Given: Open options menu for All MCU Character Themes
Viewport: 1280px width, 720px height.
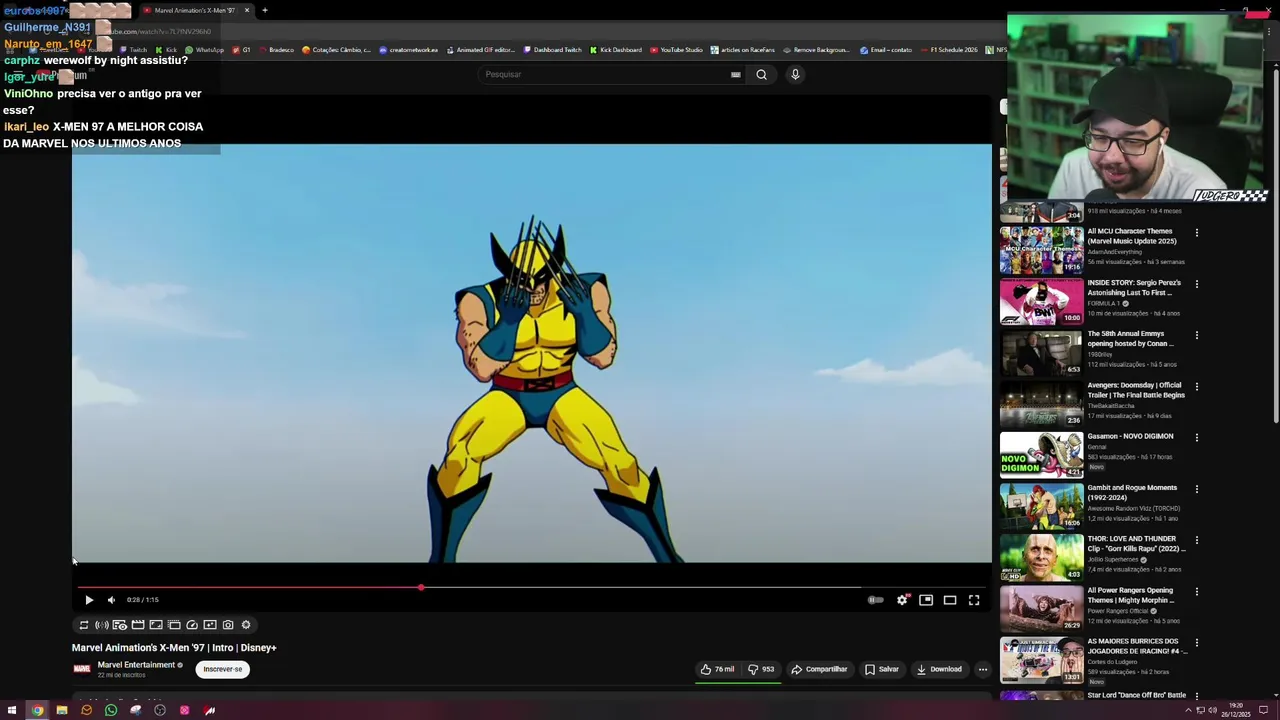Looking at the screenshot, I should tap(1197, 233).
